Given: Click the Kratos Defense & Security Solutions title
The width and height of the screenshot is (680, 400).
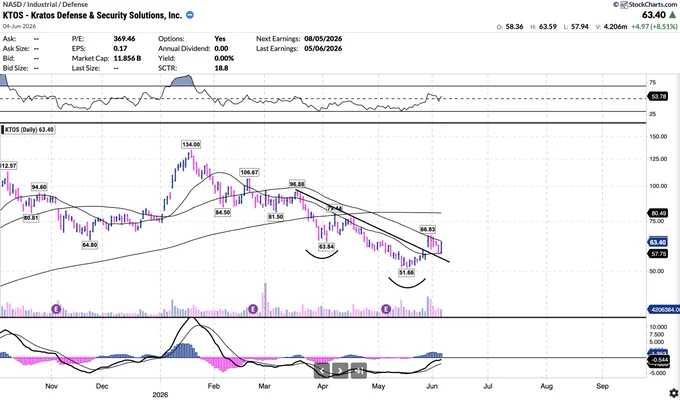Looking at the screenshot, I should (92, 15).
